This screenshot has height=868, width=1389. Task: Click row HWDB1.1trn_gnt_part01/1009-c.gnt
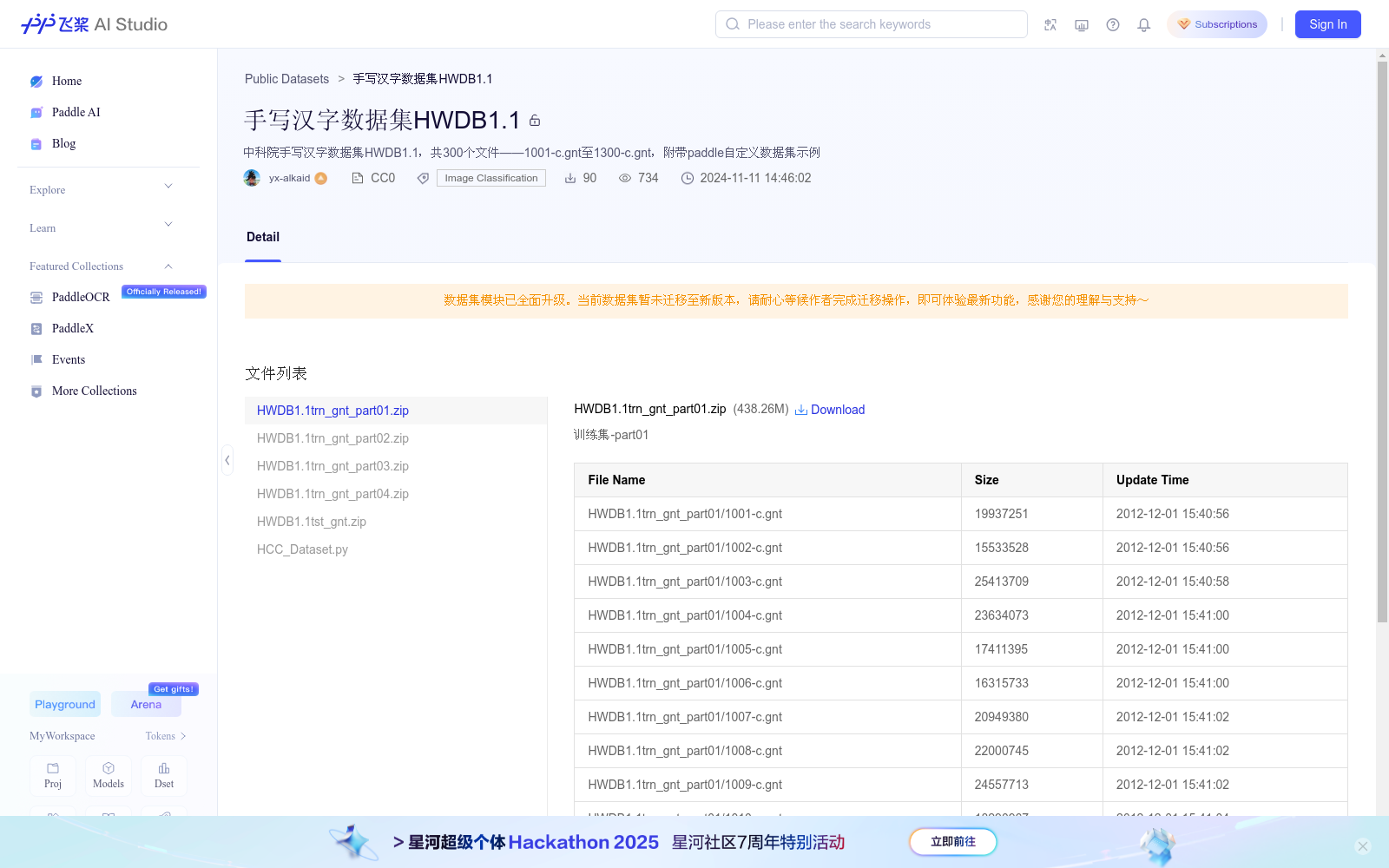(x=961, y=785)
